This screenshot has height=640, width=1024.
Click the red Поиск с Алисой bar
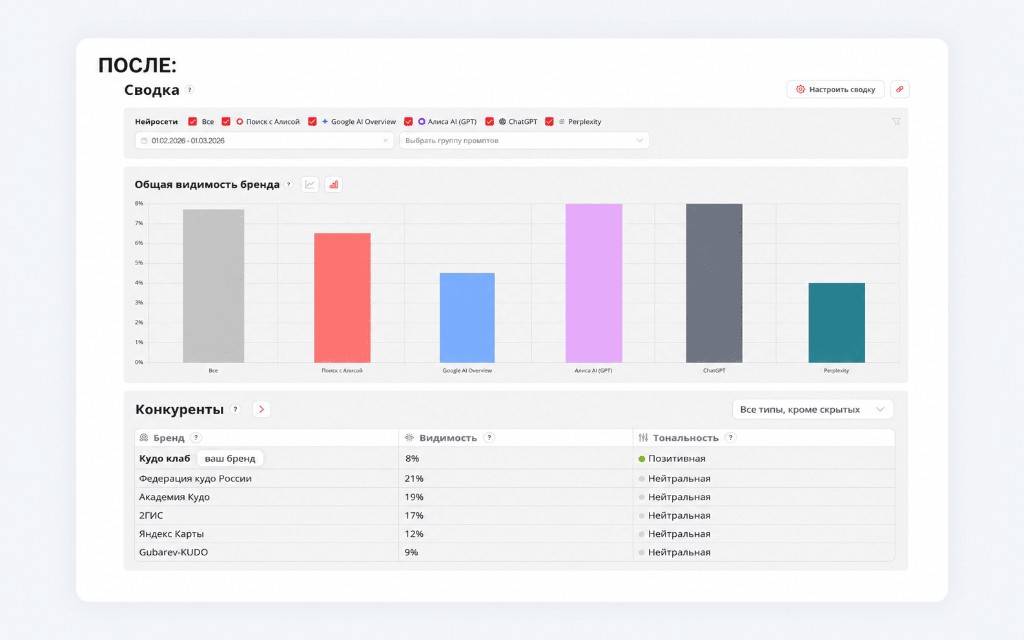coord(342,298)
